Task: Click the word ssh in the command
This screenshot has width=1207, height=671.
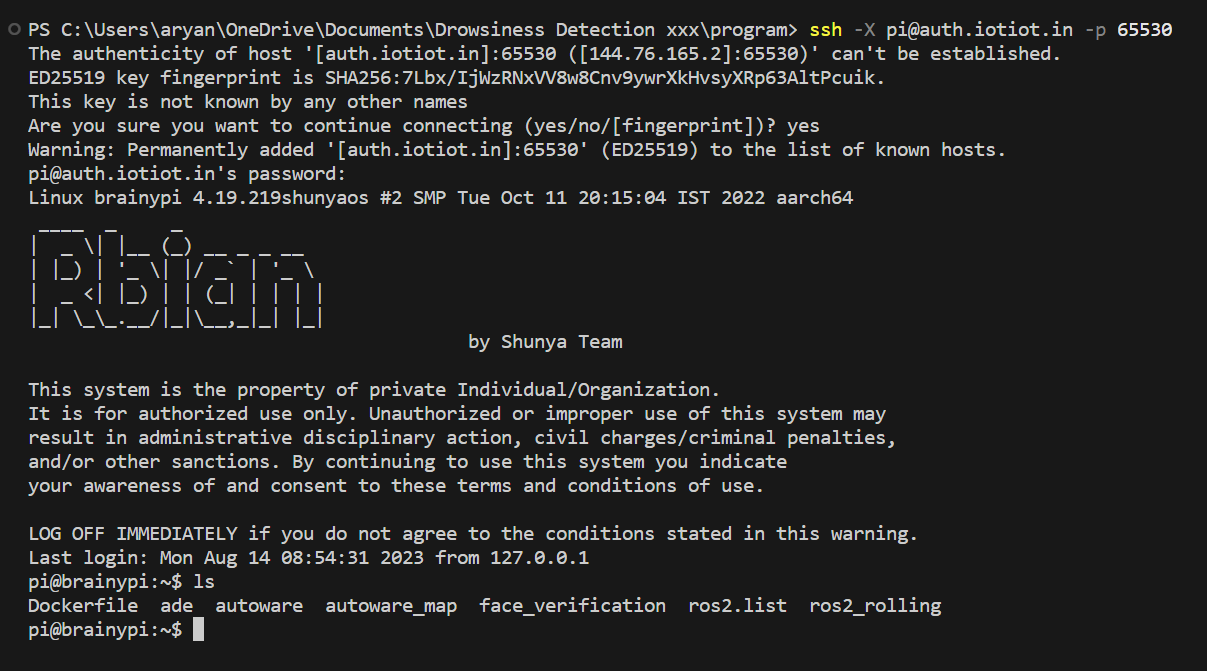Action: click(825, 30)
